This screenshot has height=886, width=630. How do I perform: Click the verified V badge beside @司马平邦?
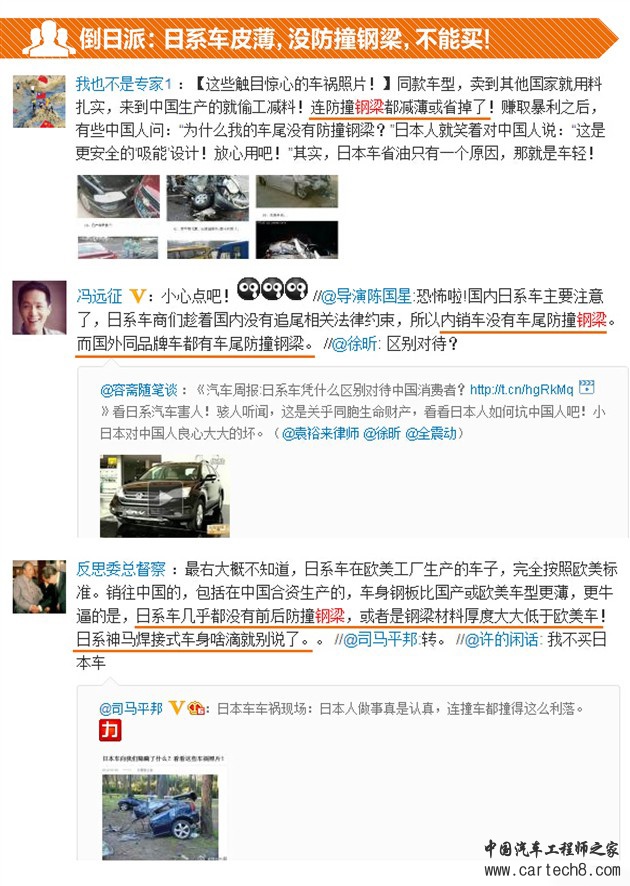tap(177, 707)
